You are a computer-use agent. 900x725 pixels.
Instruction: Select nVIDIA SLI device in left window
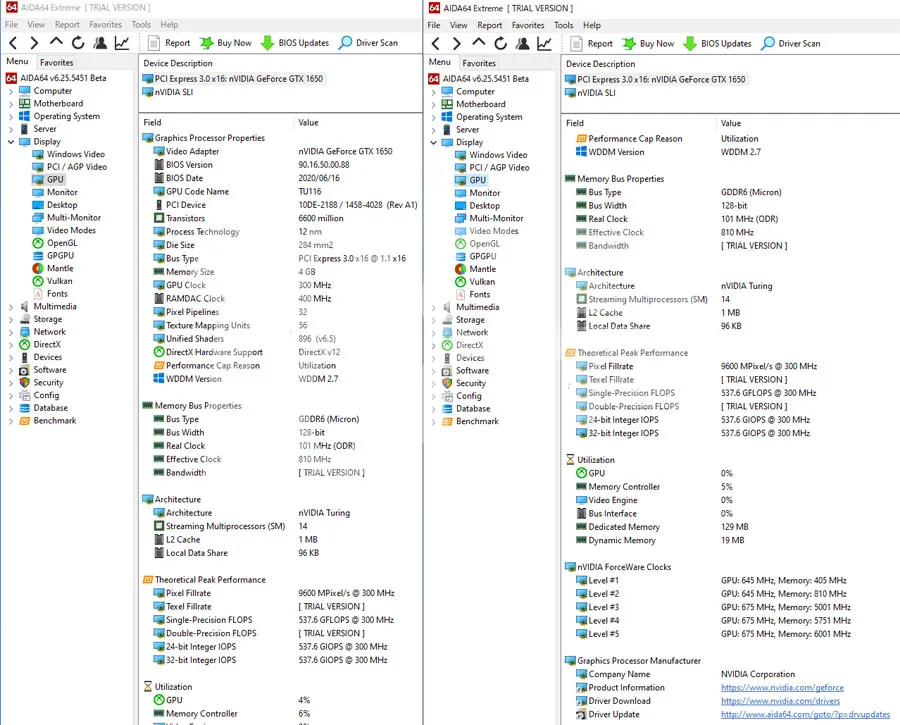pyautogui.click(x=168, y=92)
